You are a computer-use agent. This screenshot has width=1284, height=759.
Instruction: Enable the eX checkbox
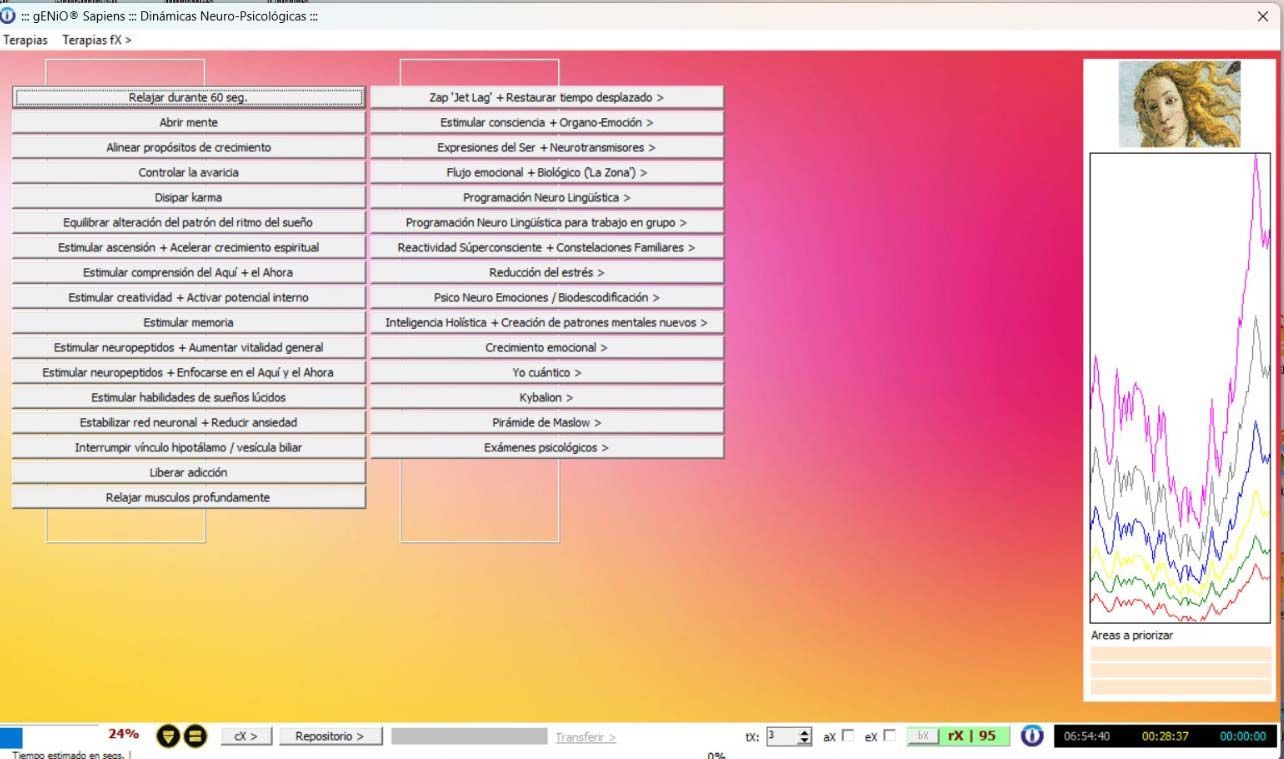click(x=889, y=736)
